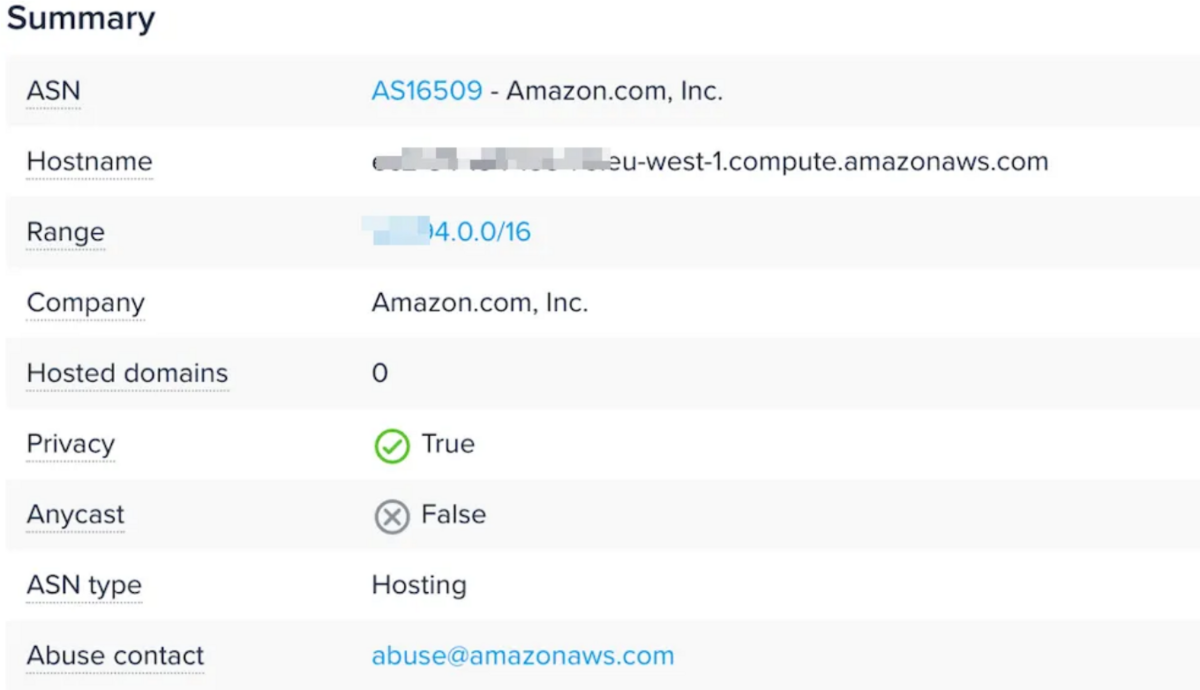Image resolution: width=1200 pixels, height=690 pixels.
Task: Click the hosted domains count 0
Action: click(x=380, y=373)
